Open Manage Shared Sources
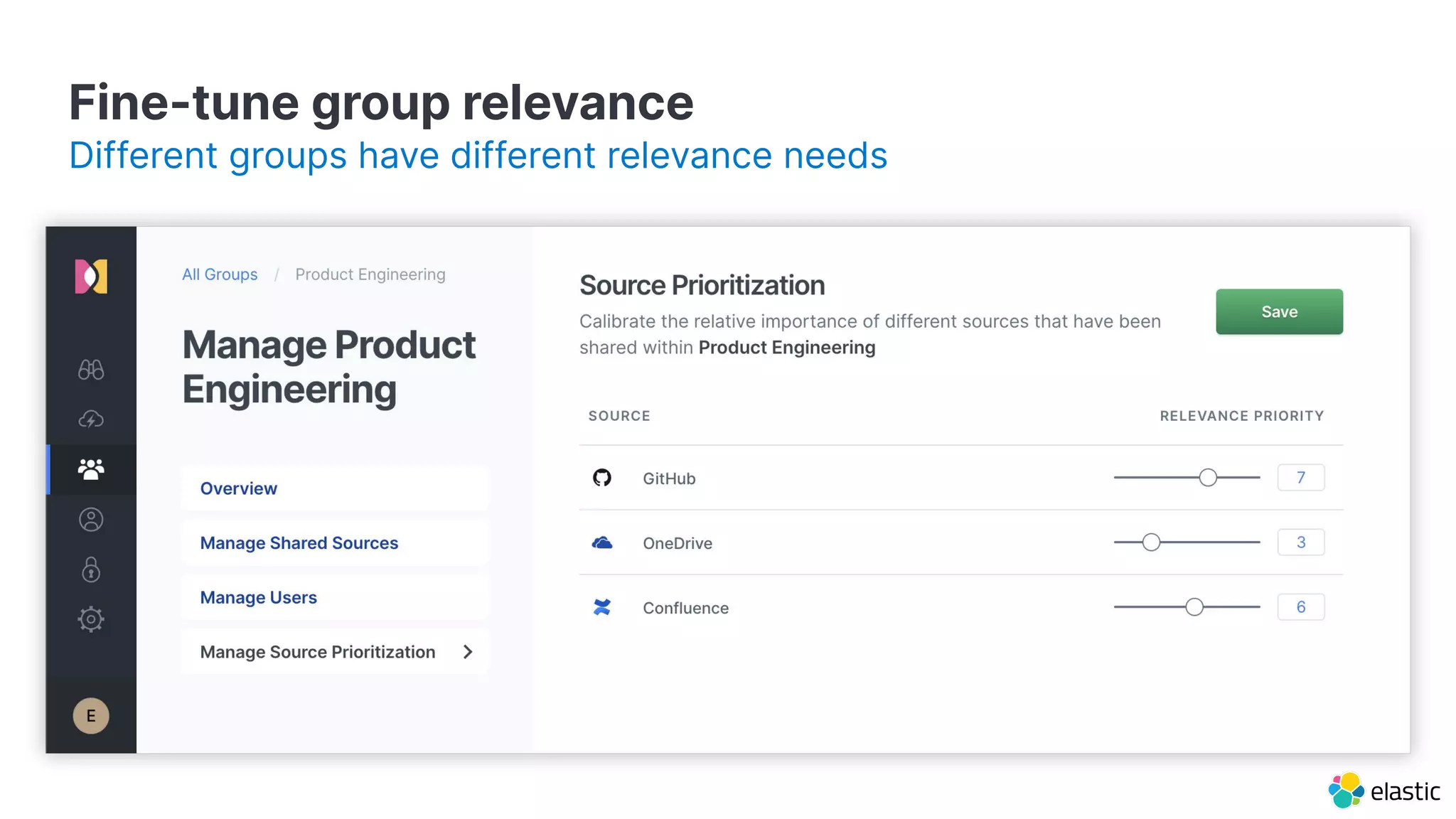1456x819 pixels. (335, 543)
